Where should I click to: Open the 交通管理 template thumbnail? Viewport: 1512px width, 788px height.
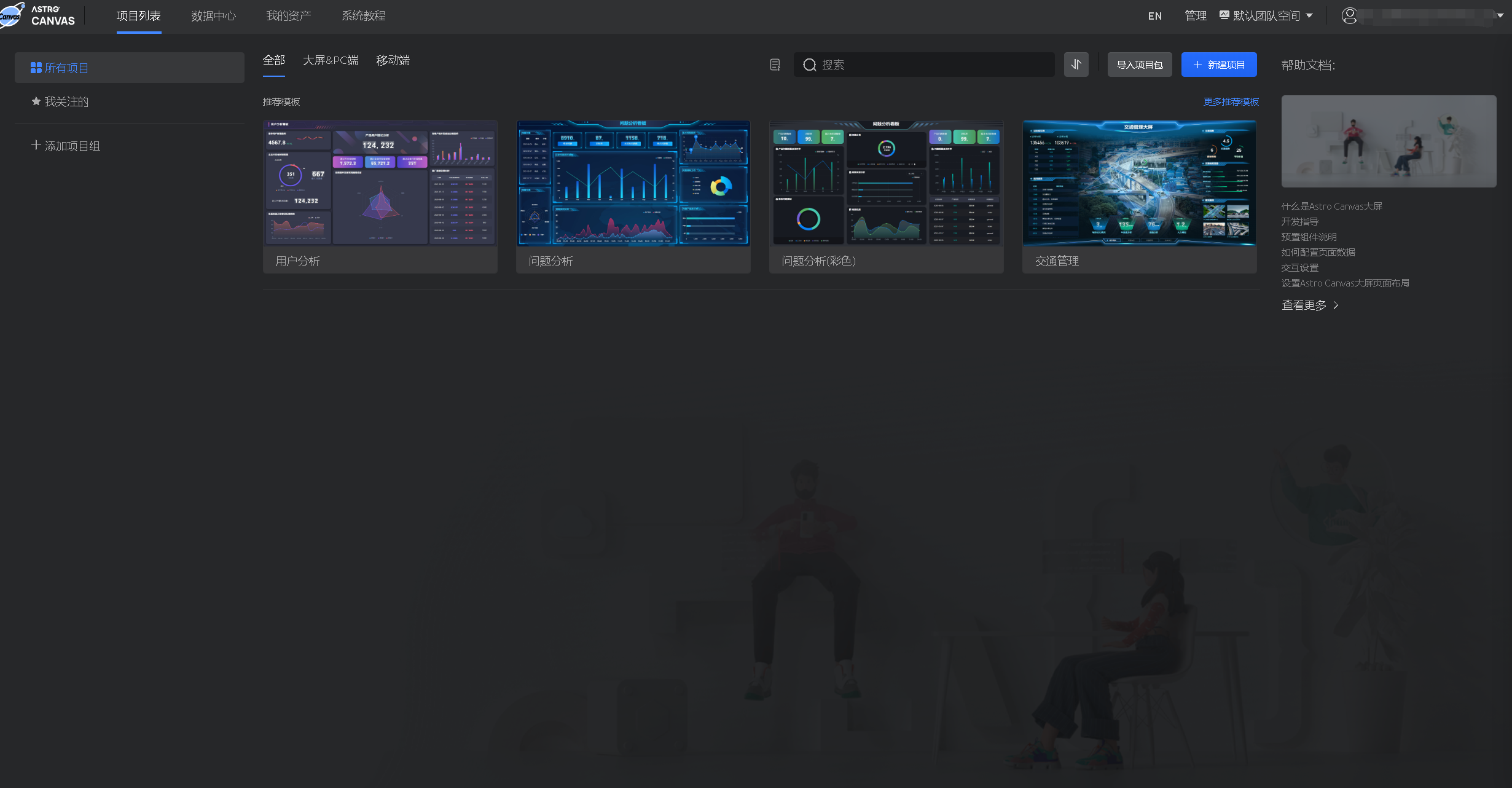(x=1139, y=183)
